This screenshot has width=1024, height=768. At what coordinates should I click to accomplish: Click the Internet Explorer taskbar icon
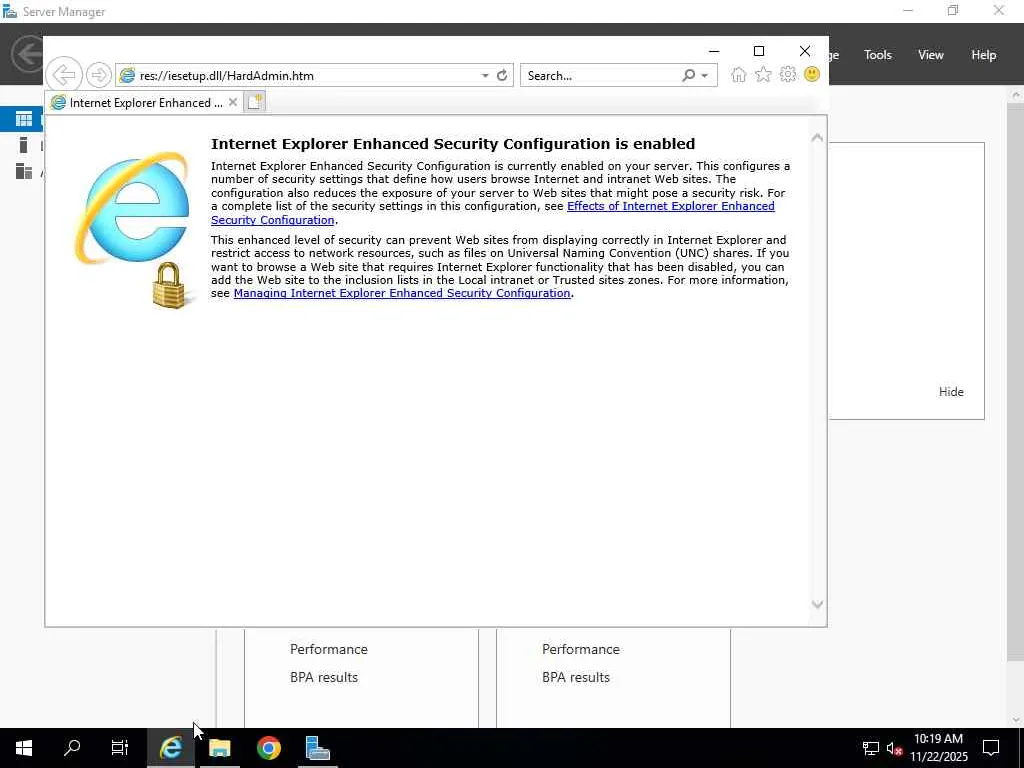tap(171, 748)
